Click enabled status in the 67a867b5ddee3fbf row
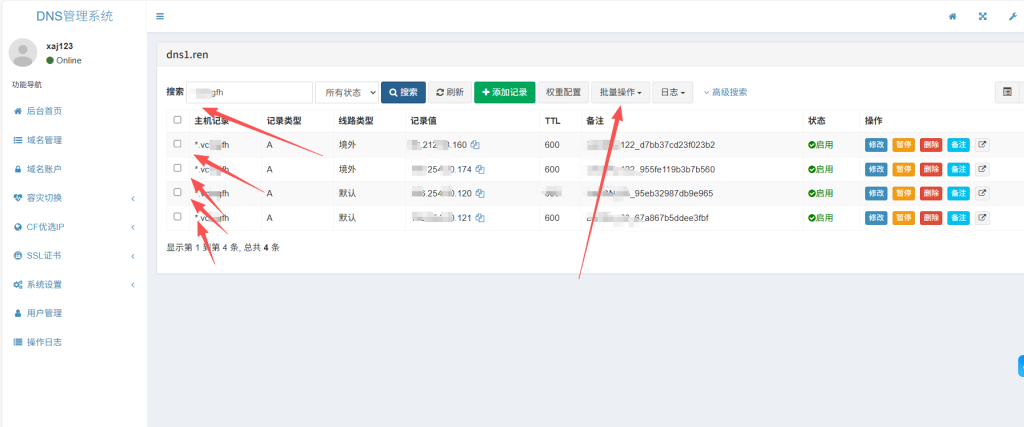Image resolution: width=1024 pixels, height=427 pixels. coord(820,218)
